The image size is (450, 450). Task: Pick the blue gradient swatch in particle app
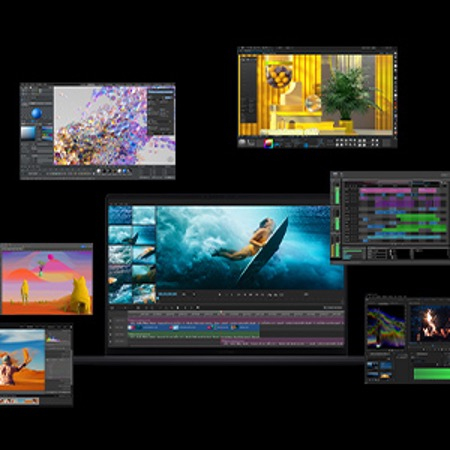point(28,133)
